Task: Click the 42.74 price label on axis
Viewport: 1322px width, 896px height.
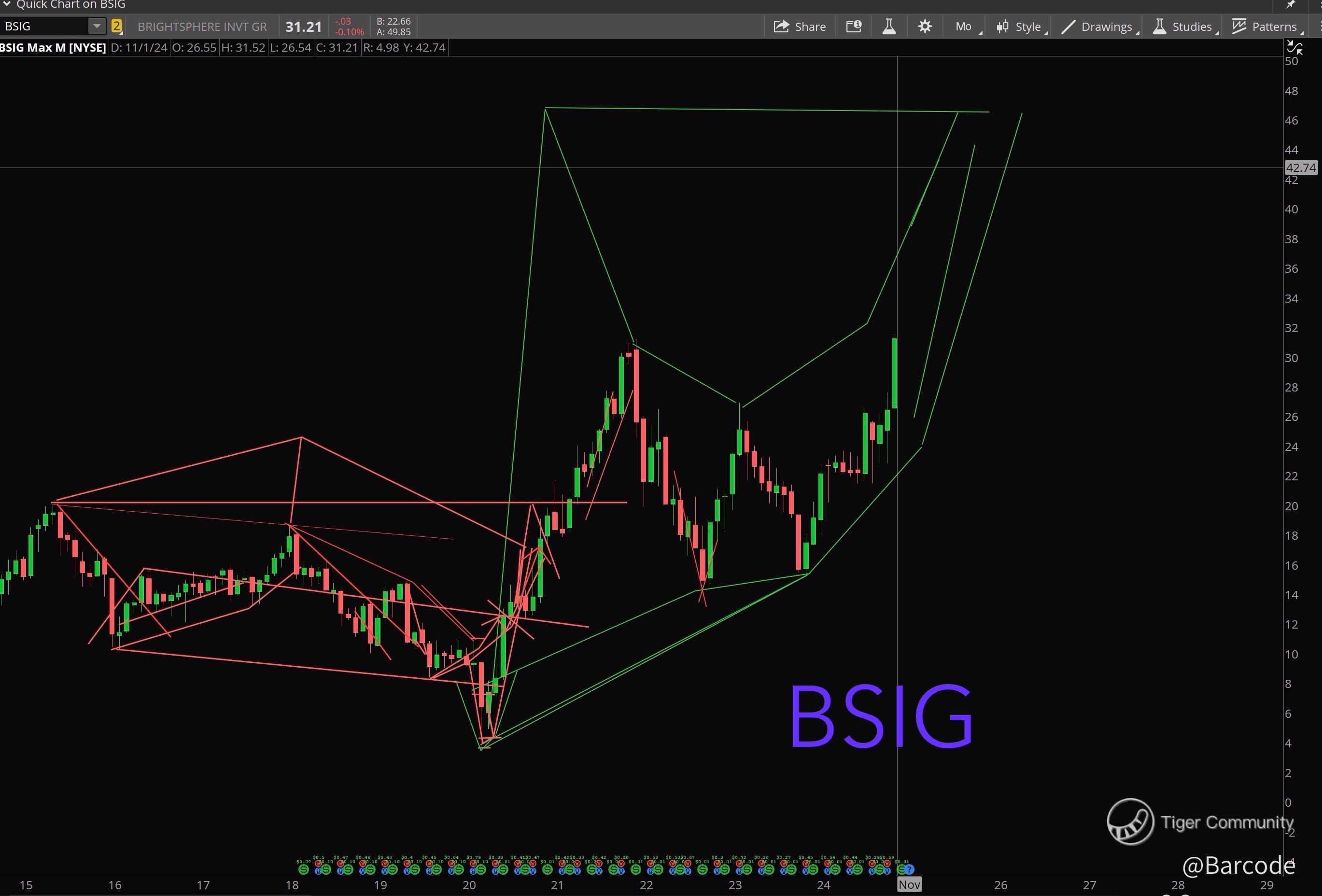Action: click(x=1301, y=168)
